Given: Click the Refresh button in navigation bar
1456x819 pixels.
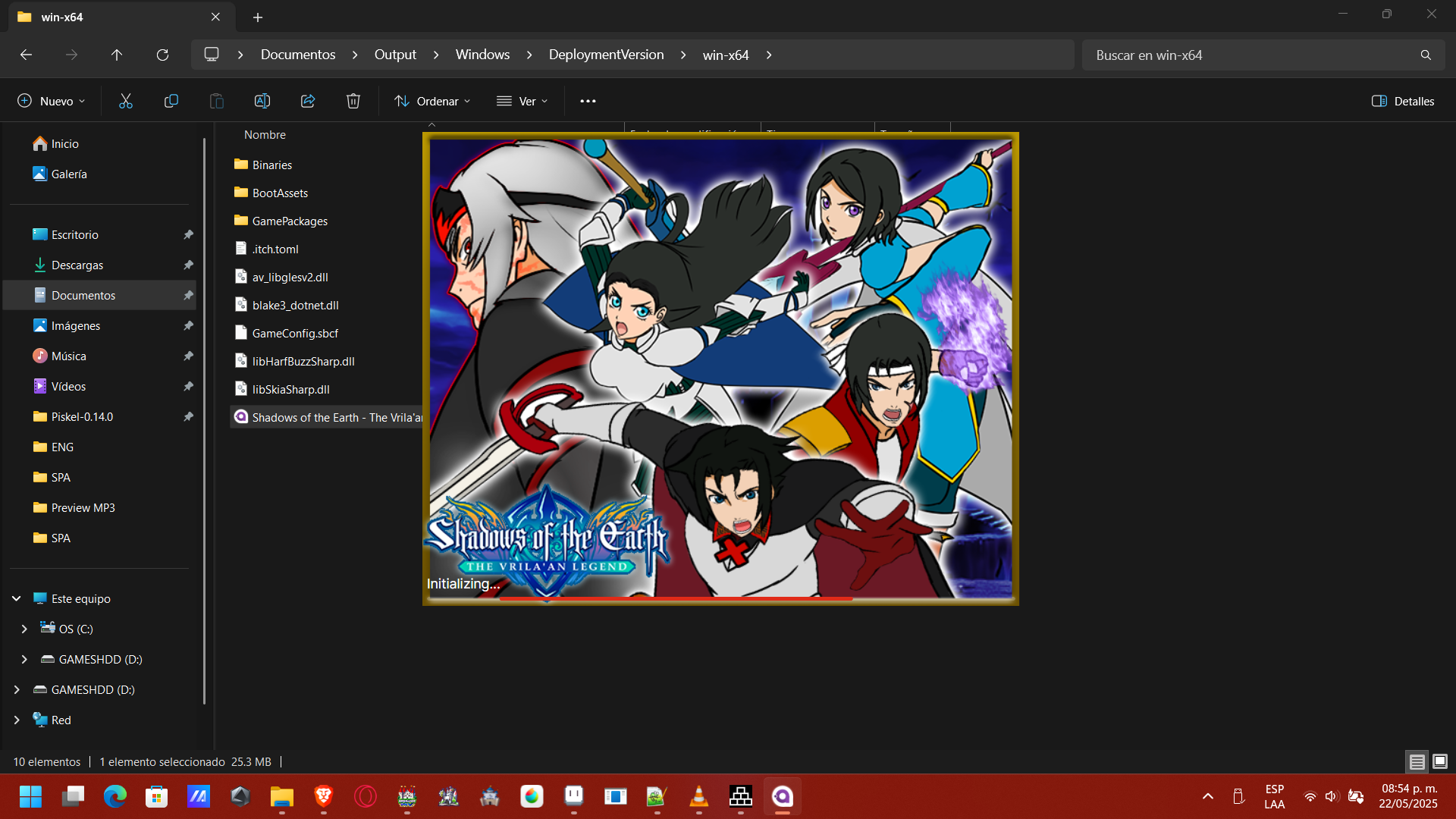Looking at the screenshot, I should (x=162, y=55).
